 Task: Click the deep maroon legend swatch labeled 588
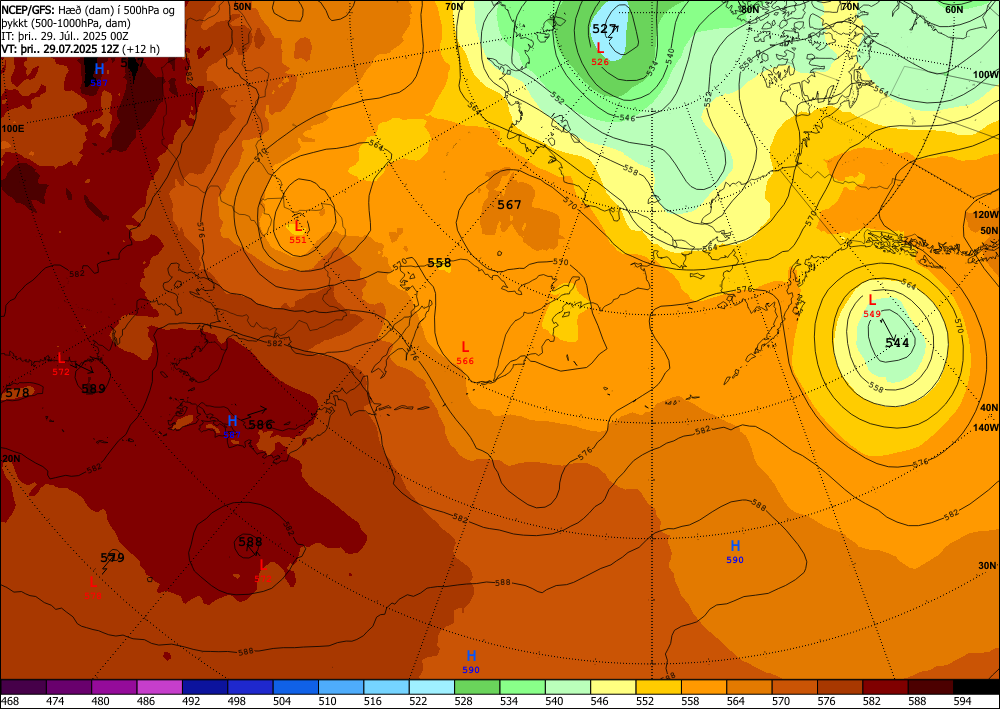930,687
